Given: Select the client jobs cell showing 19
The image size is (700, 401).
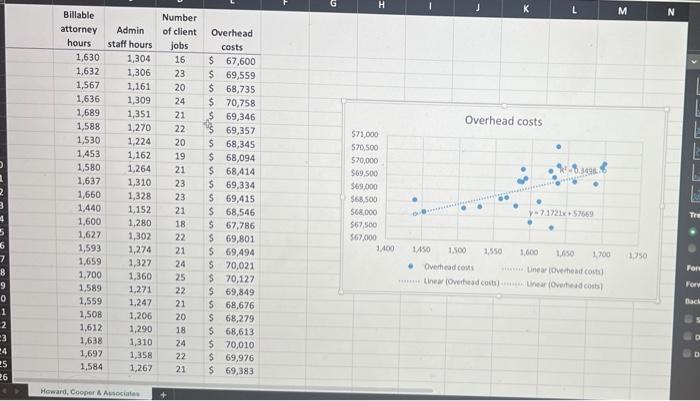Looking at the screenshot, I should pos(180,156).
